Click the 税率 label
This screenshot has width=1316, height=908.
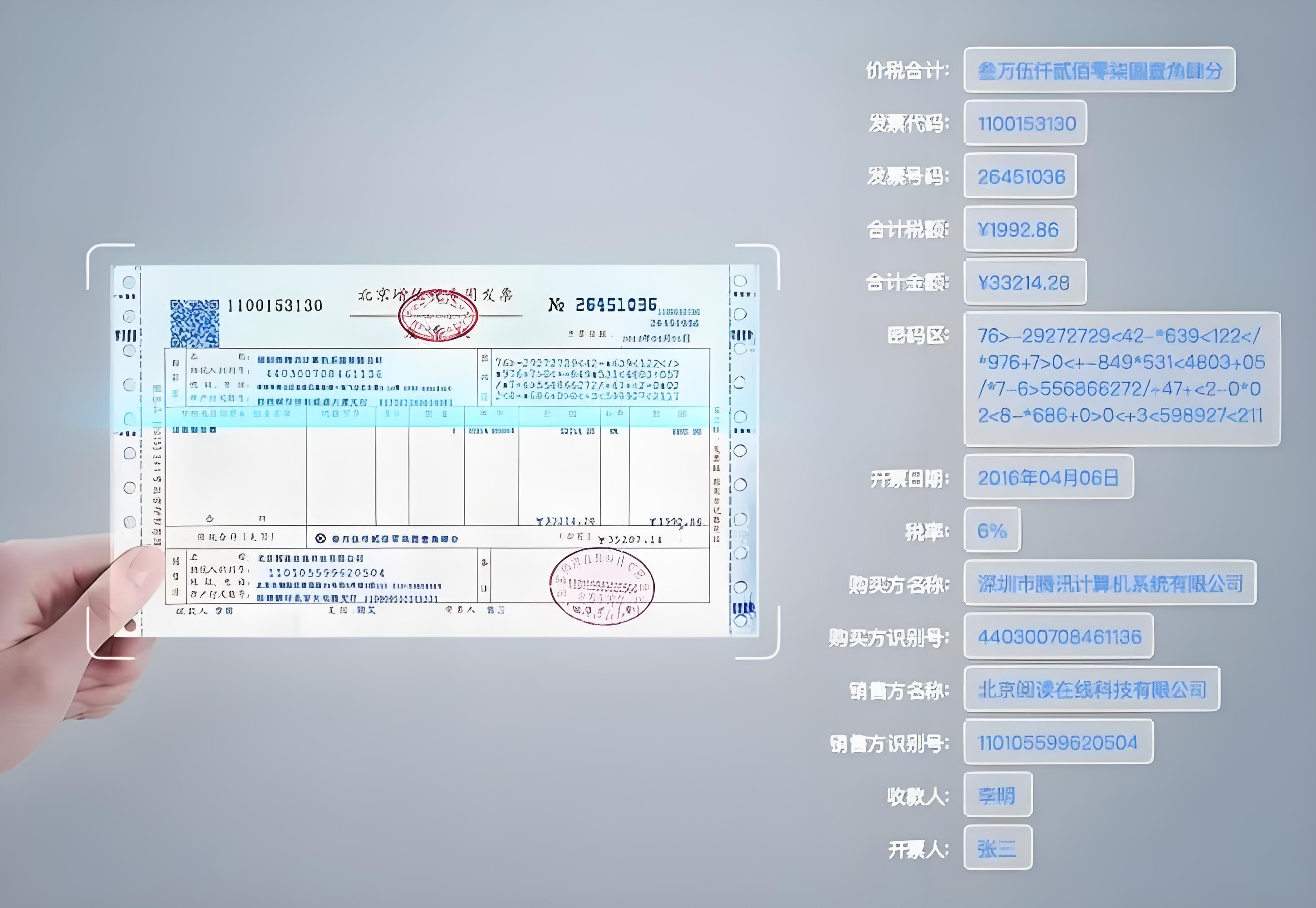click(927, 532)
